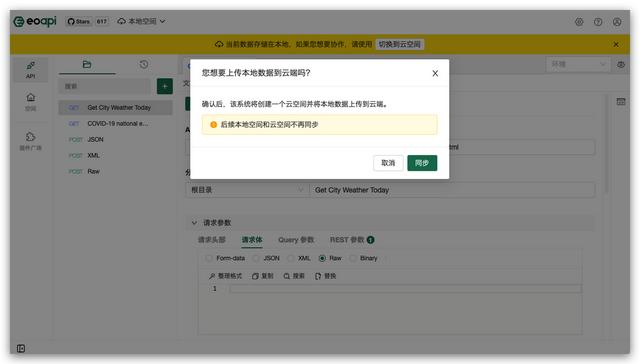
Task: Open the root directory group dropdown
Action: 247,190
